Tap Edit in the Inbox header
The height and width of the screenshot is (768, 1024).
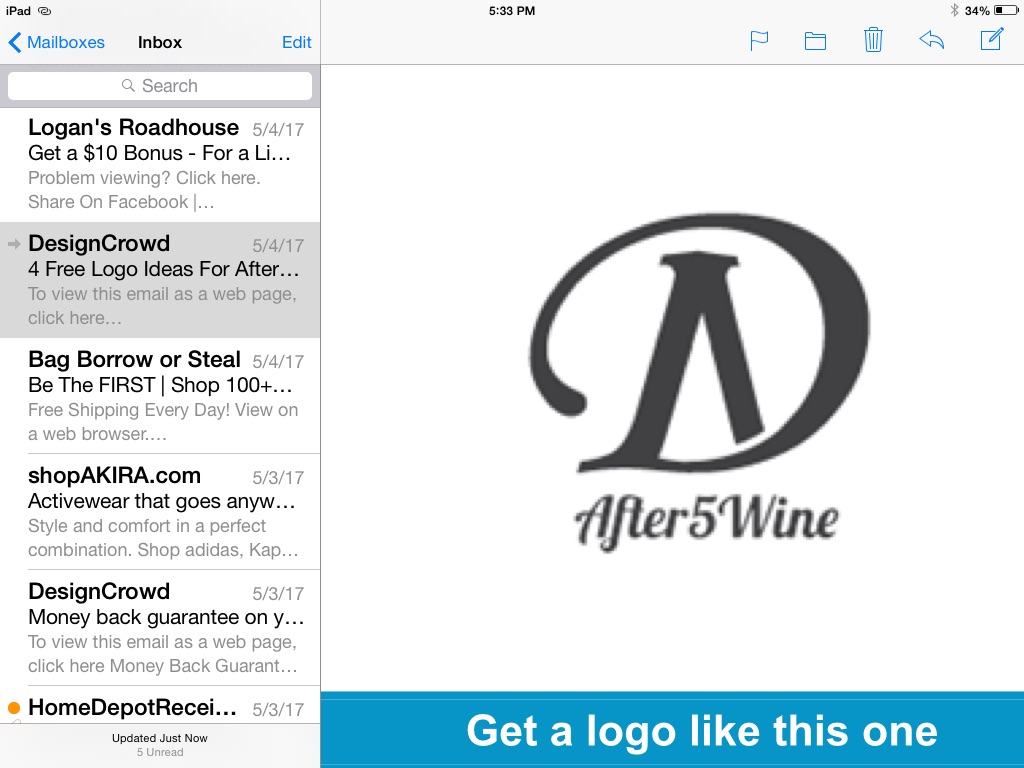pos(296,42)
